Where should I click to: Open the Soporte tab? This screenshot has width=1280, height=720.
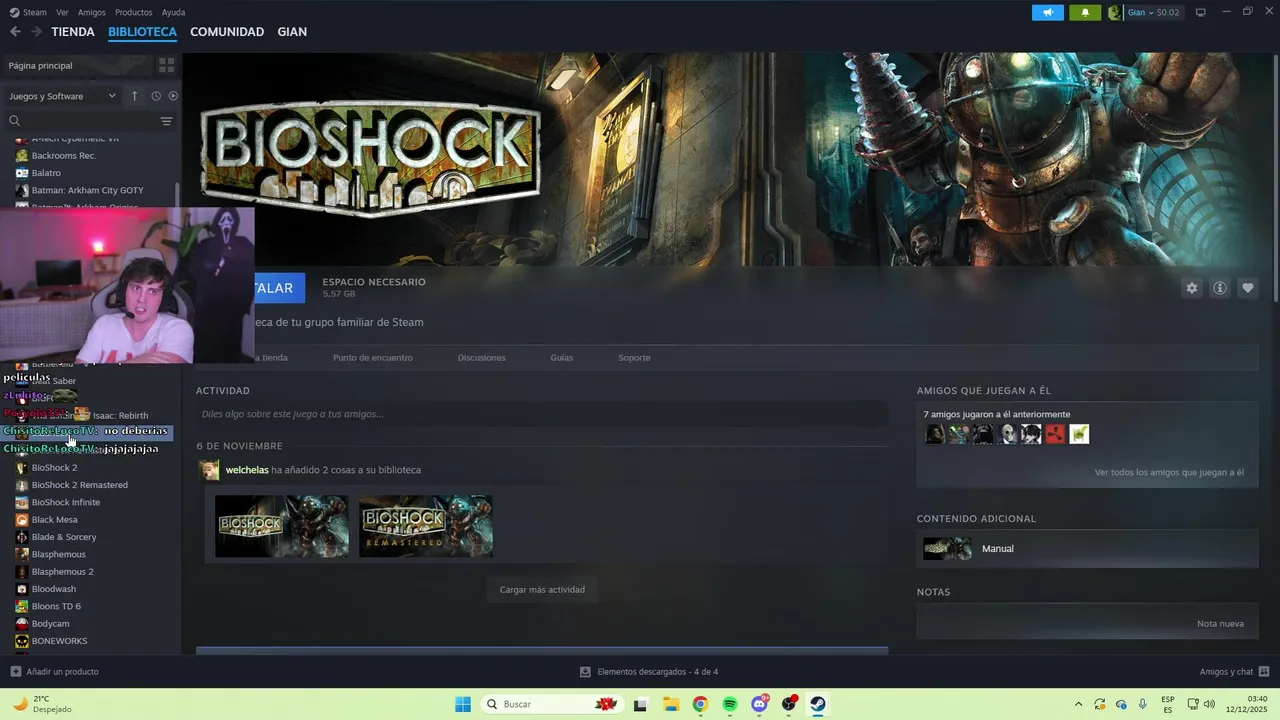pyautogui.click(x=634, y=358)
